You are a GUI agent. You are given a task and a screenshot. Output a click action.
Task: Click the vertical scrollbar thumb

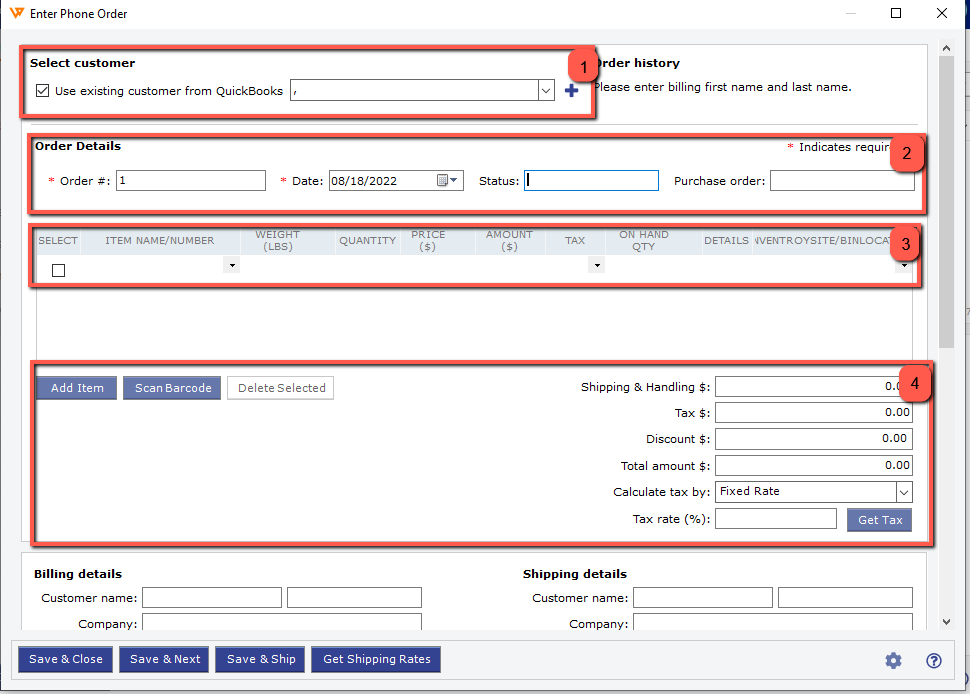946,200
